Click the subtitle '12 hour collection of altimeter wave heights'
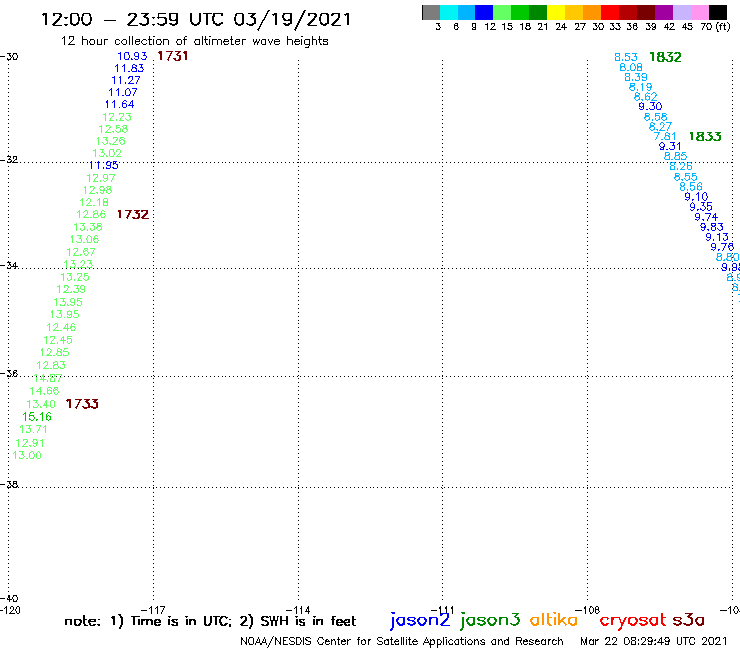740x650 pixels. [x=194, y=41]
